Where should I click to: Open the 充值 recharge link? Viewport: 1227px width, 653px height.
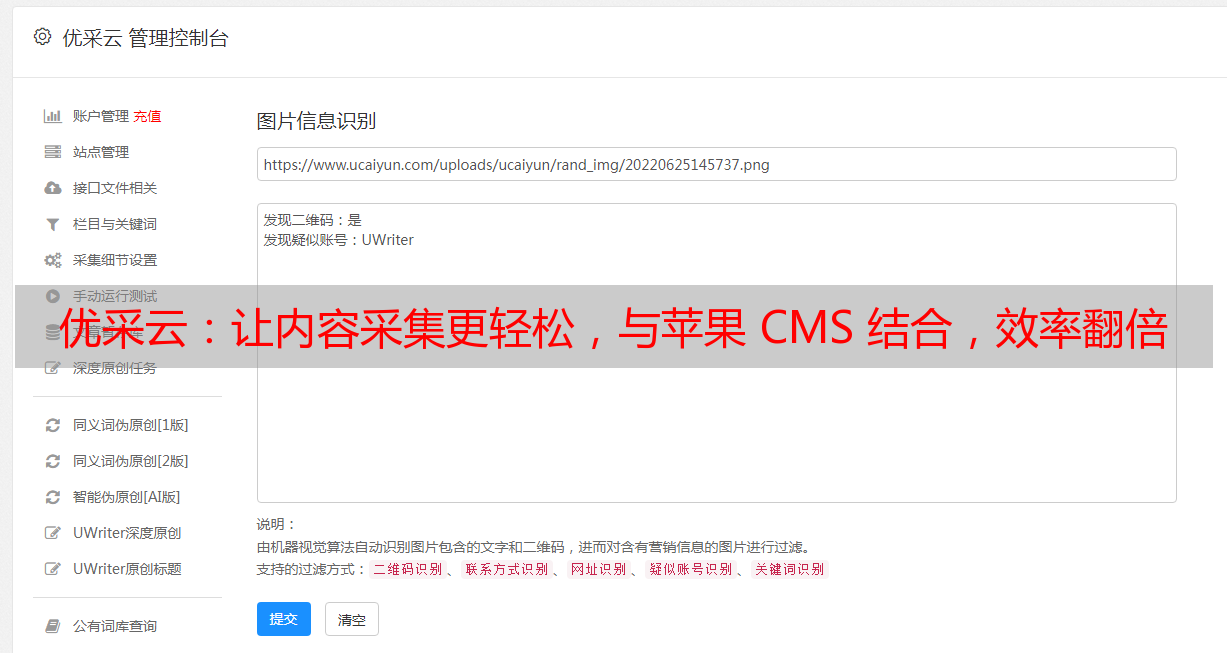147,116
